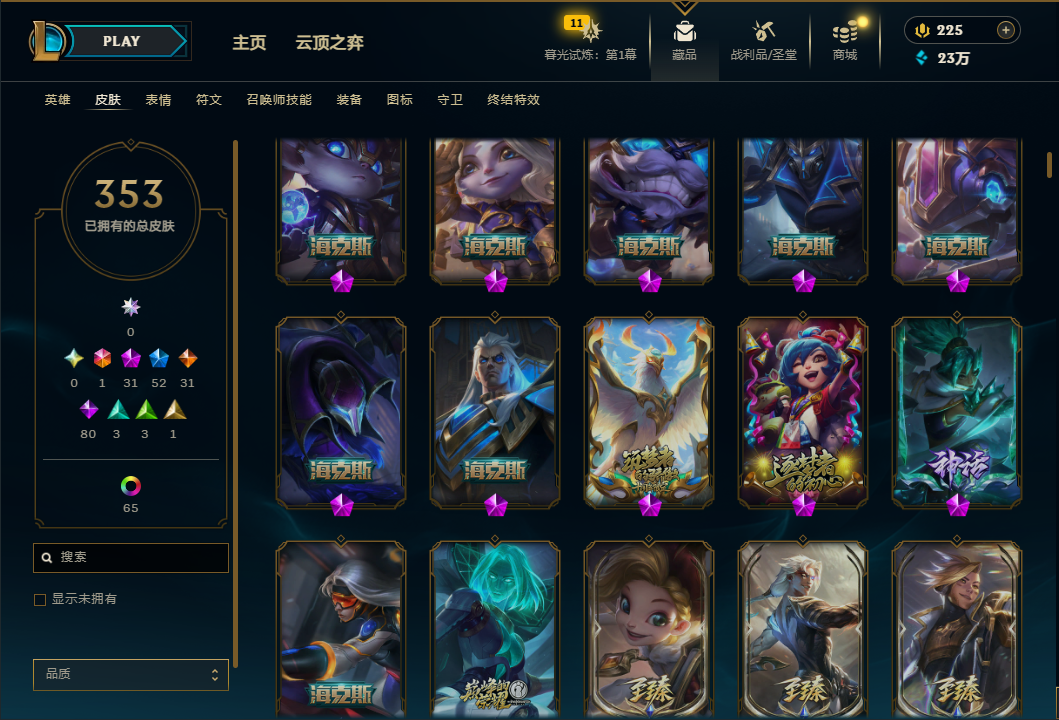This screenshot has height=720, width=1059.
Task: Switch to the 英雄 champions tab
Action: (x=57, y=100)
